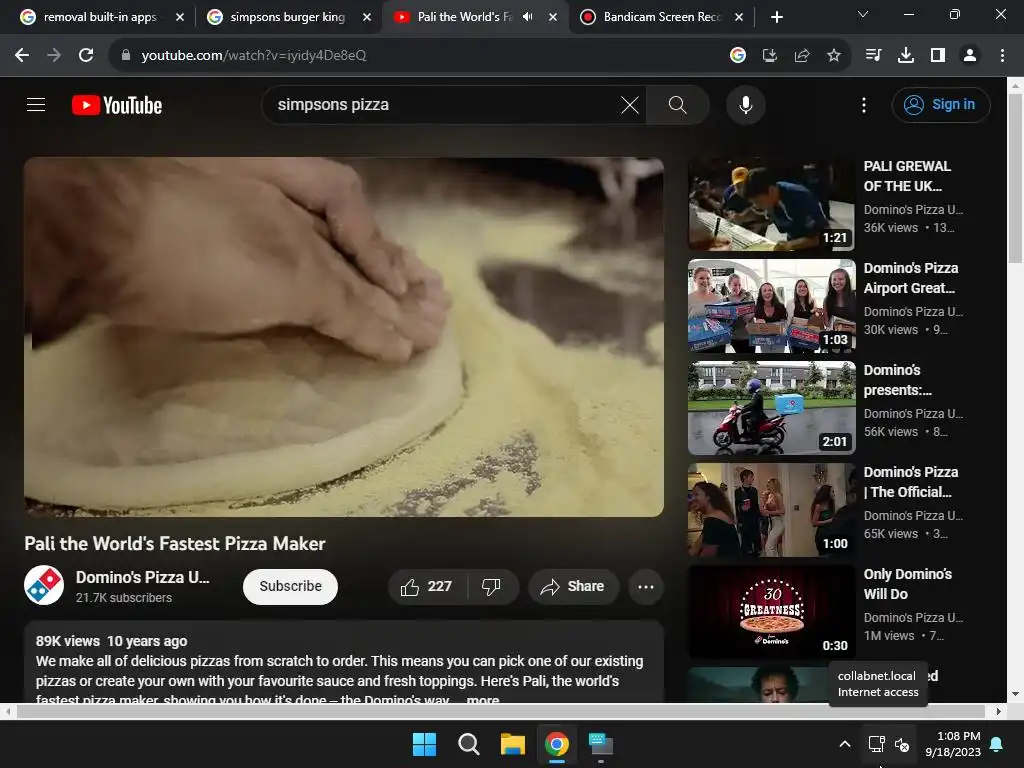Open notifications bell in taskbar
1024x768 pixels.
point(997,744)
